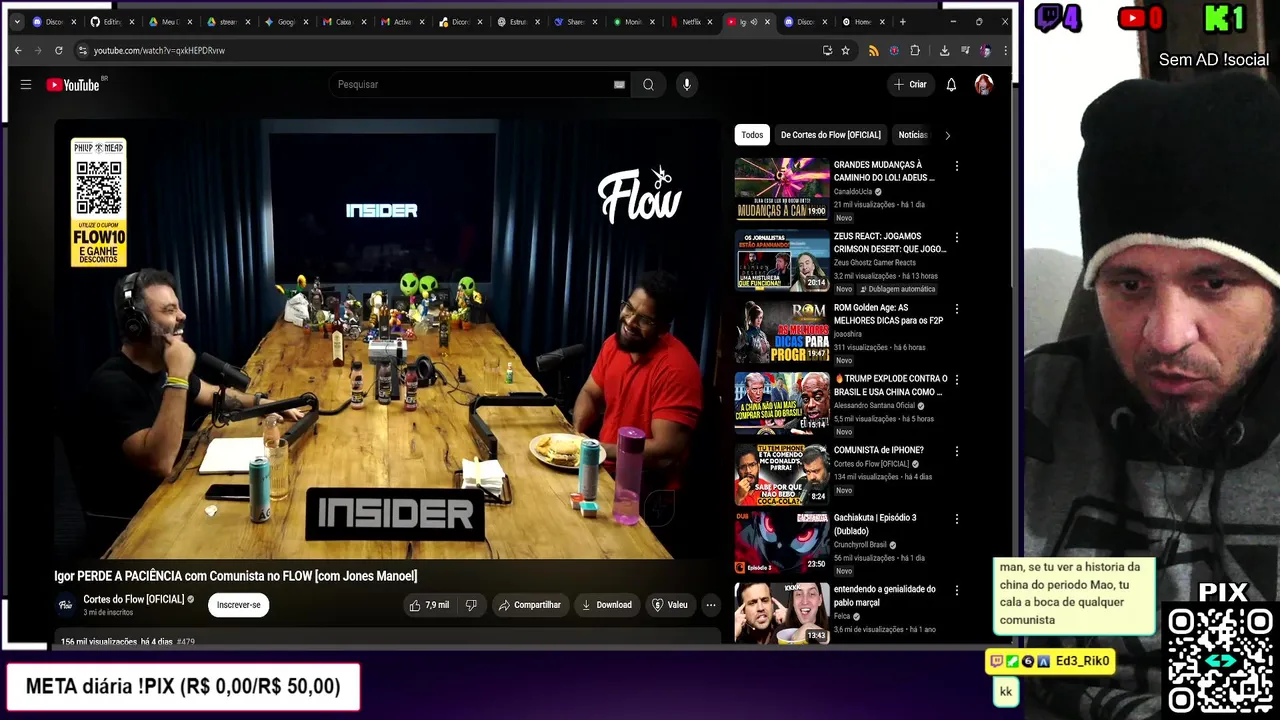Click the search magnifier button
This screenshot has height=720, width=1280.
tap(648, 85)
